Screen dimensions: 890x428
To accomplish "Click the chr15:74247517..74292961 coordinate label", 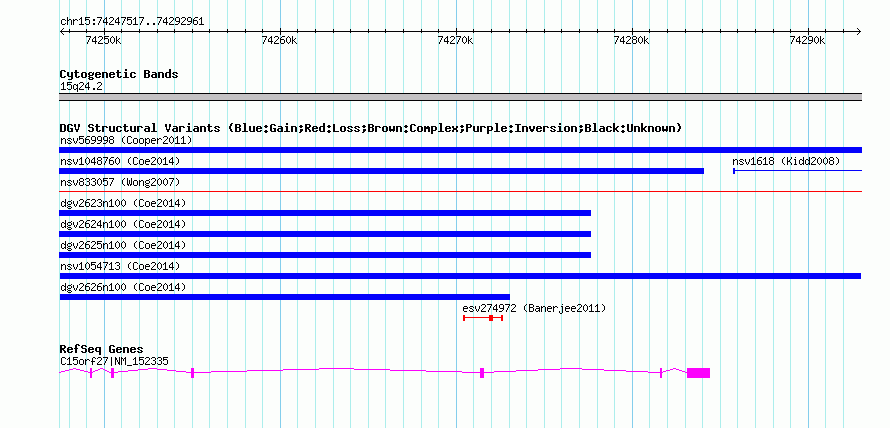I will tap(132, 22).
